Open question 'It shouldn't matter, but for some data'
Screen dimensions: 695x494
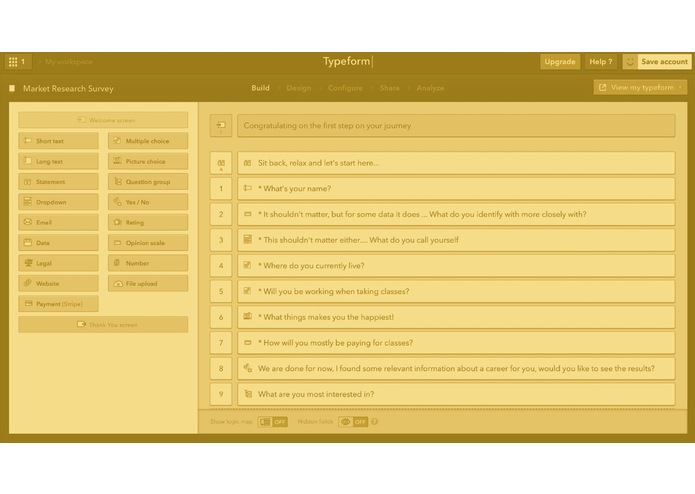[456, 214]
